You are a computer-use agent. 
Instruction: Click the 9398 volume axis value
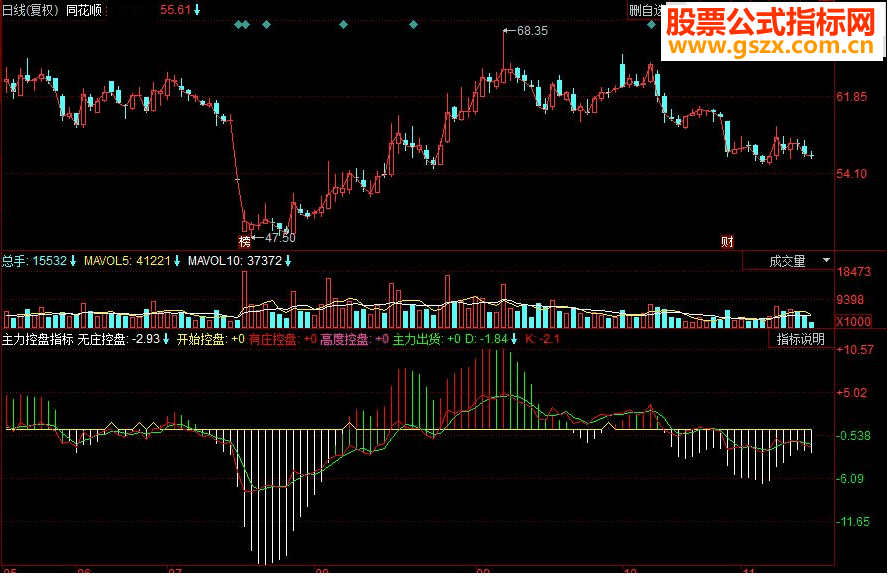click(x=850, y=299)
